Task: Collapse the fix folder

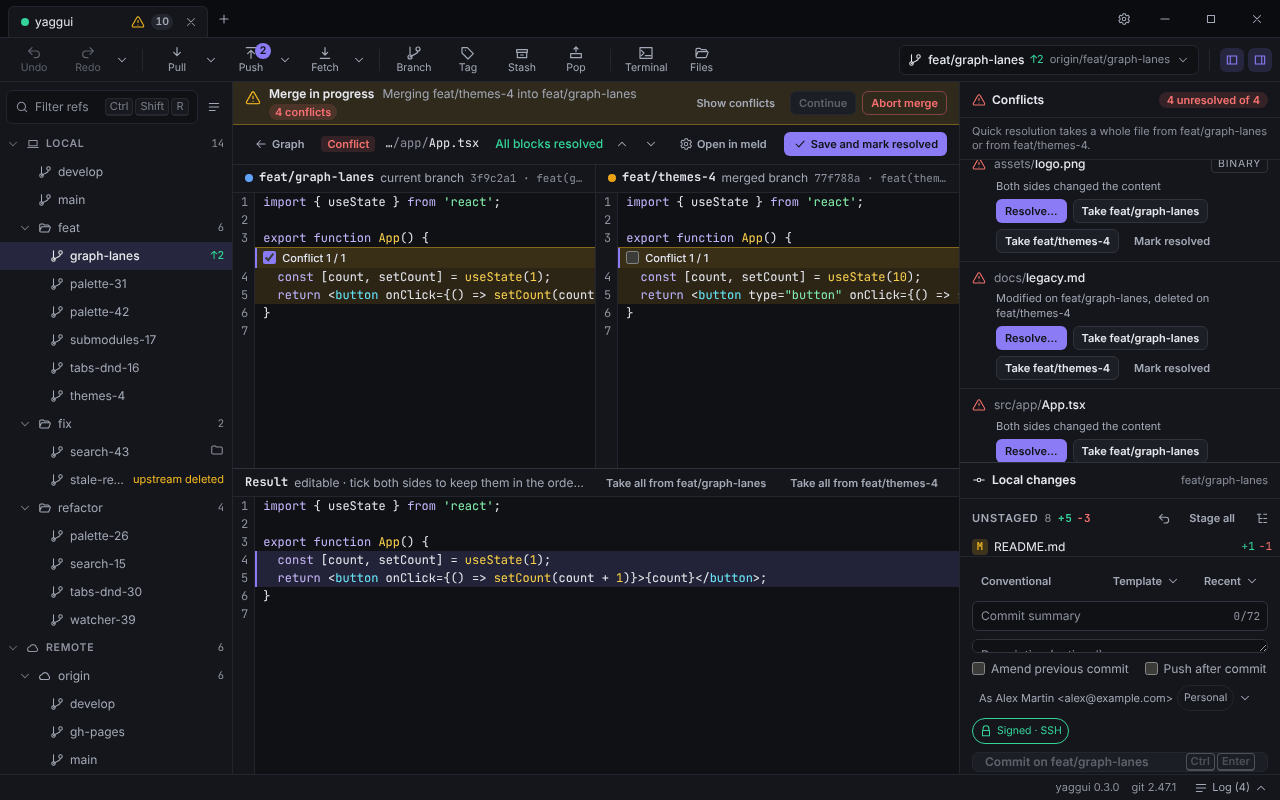Action: 25,424
